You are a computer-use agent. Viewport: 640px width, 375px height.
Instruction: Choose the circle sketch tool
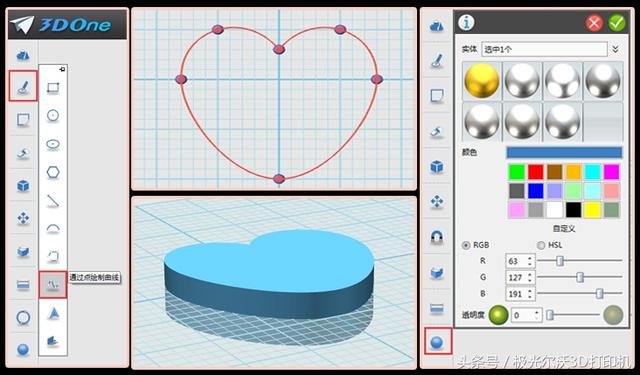pos(53,115)
